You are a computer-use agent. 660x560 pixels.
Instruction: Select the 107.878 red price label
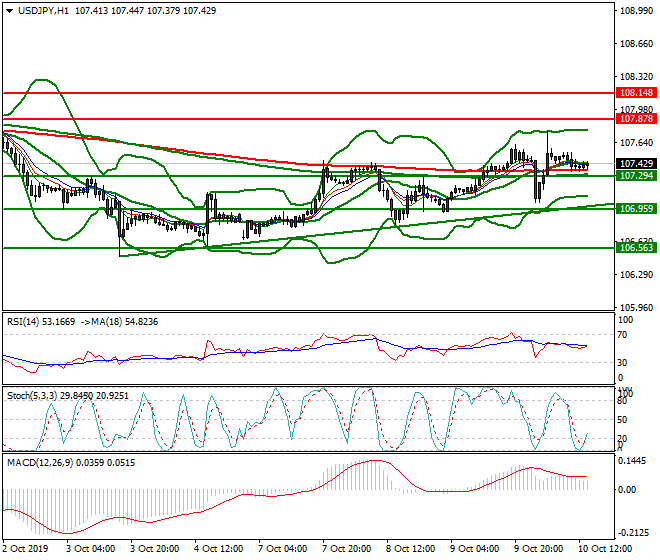pos(636,119)
